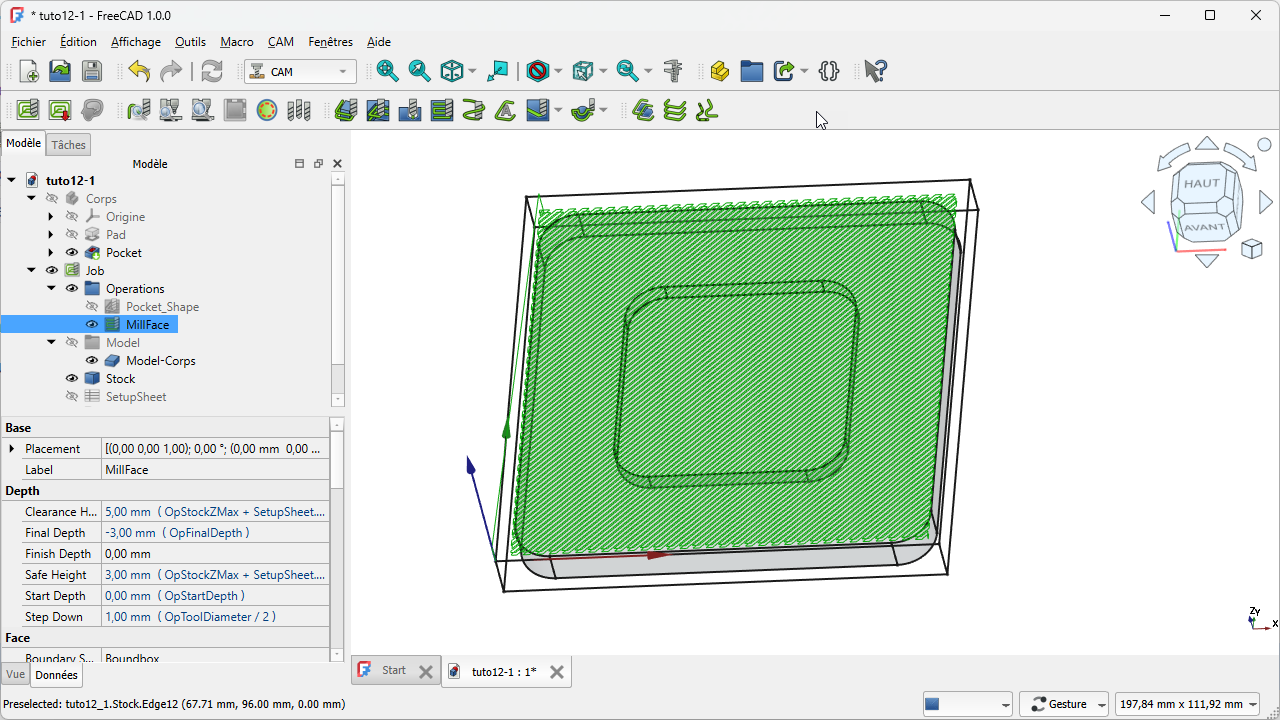
Task: Click the Measure caliper tool icon
Action: 673,71
